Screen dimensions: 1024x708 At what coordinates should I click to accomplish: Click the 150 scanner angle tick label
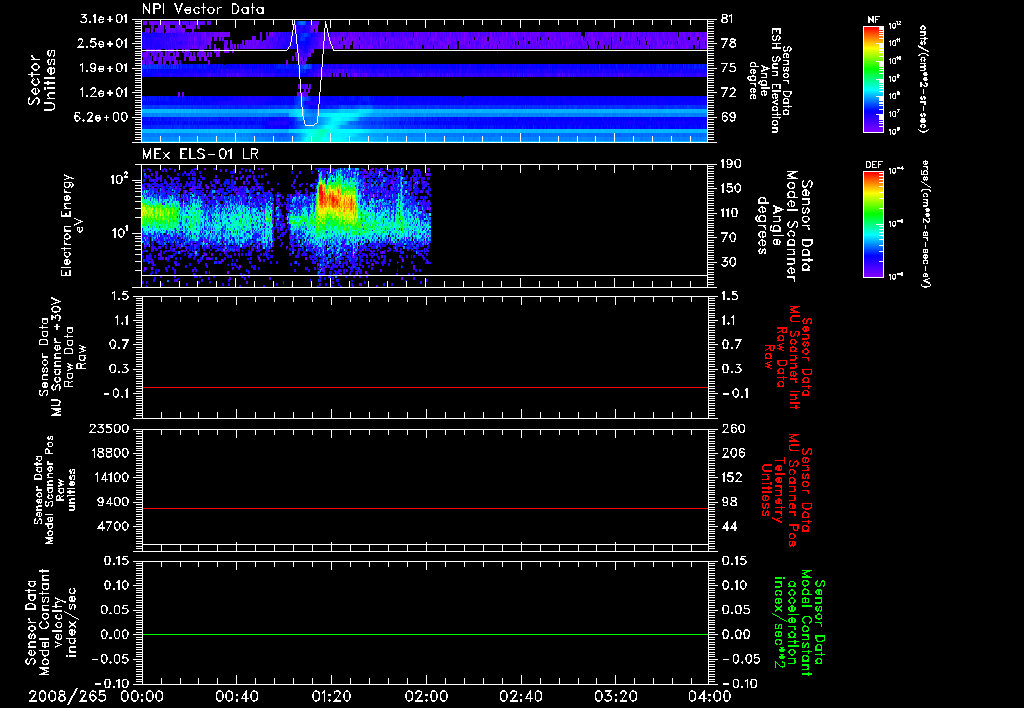pyautogui.click(x=732, y=188)
